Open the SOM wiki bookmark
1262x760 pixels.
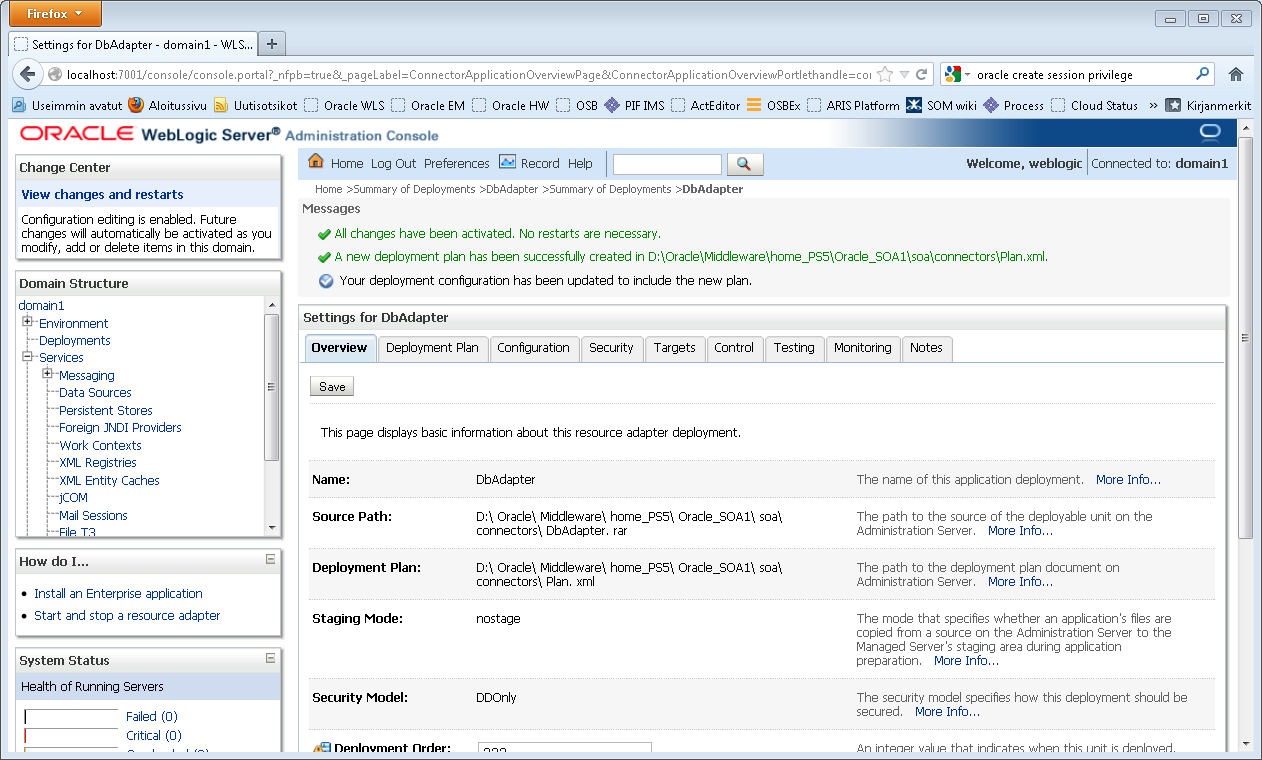point(941,105)
